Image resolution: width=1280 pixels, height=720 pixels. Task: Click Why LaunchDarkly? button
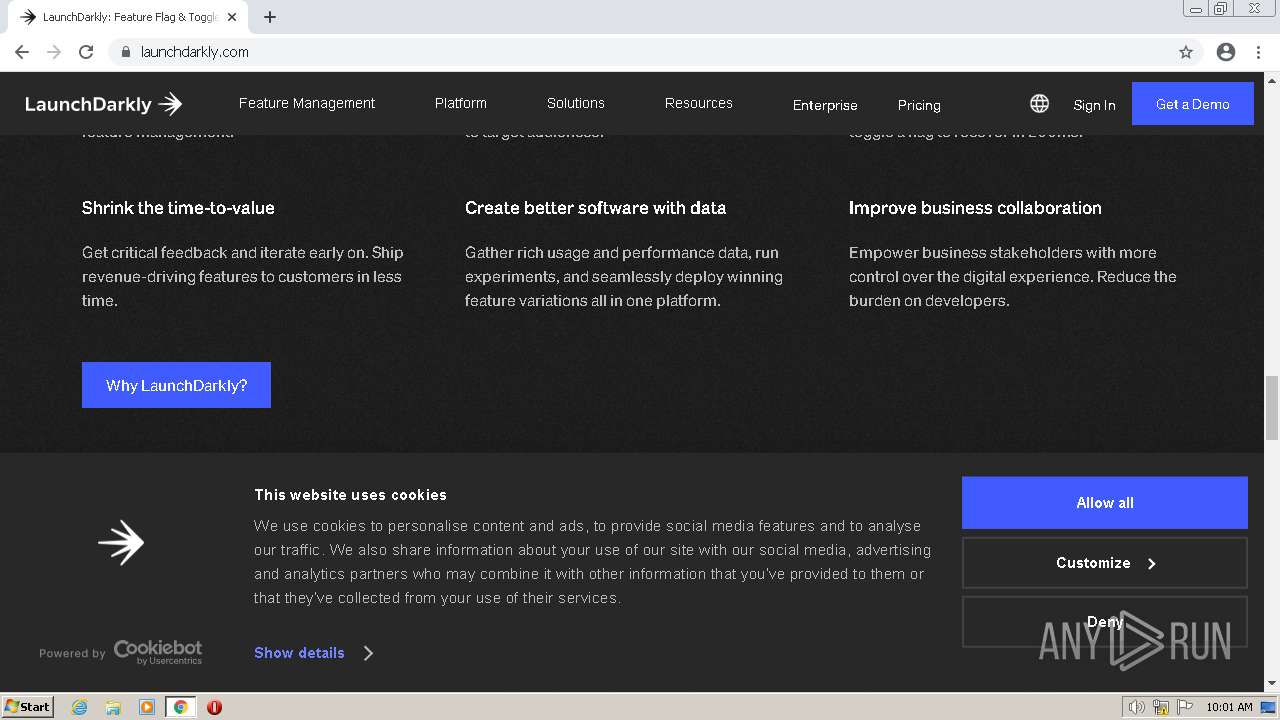coord(176,385)
